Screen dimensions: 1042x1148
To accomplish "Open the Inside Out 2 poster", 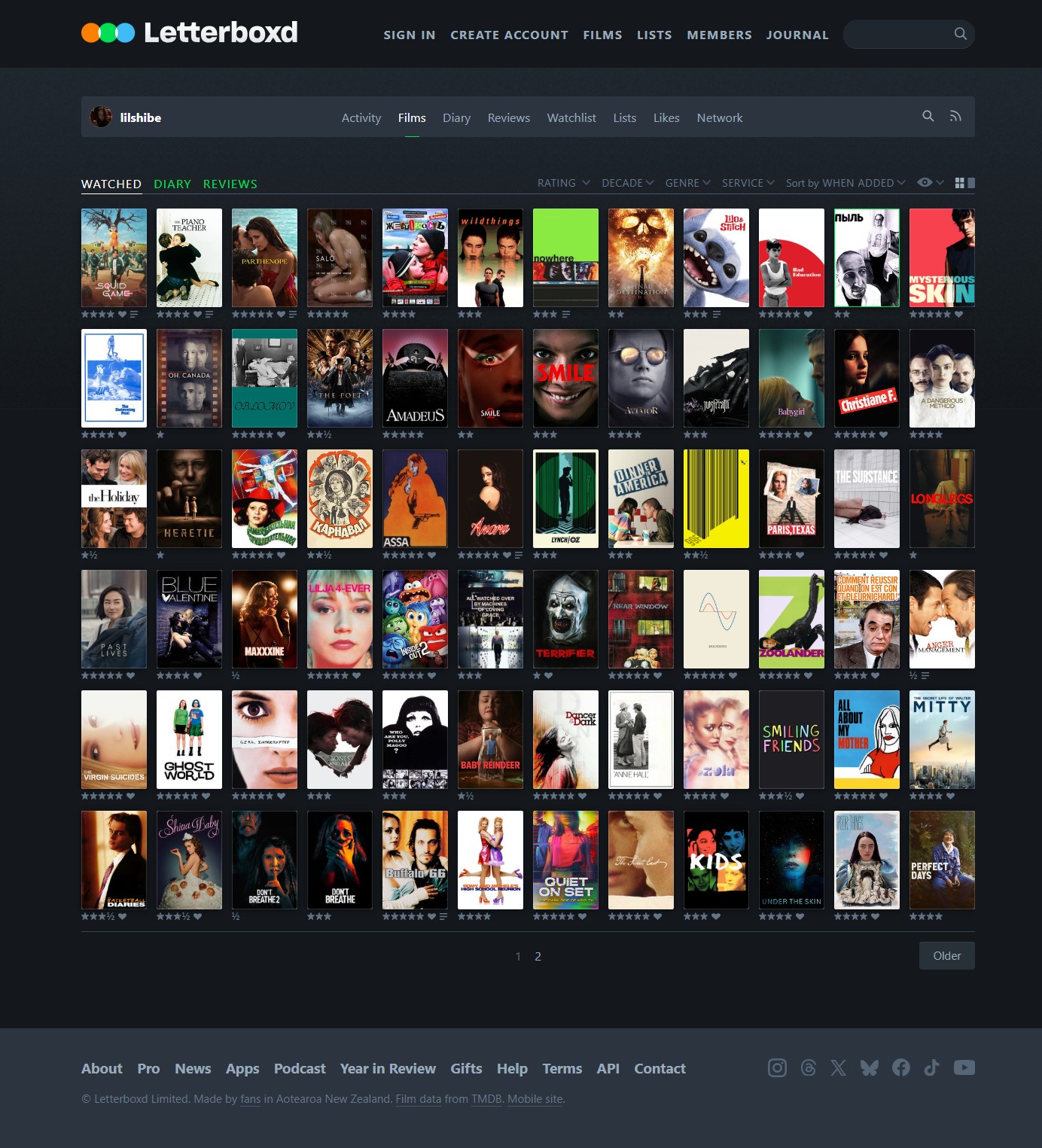I will coord(415,619).
